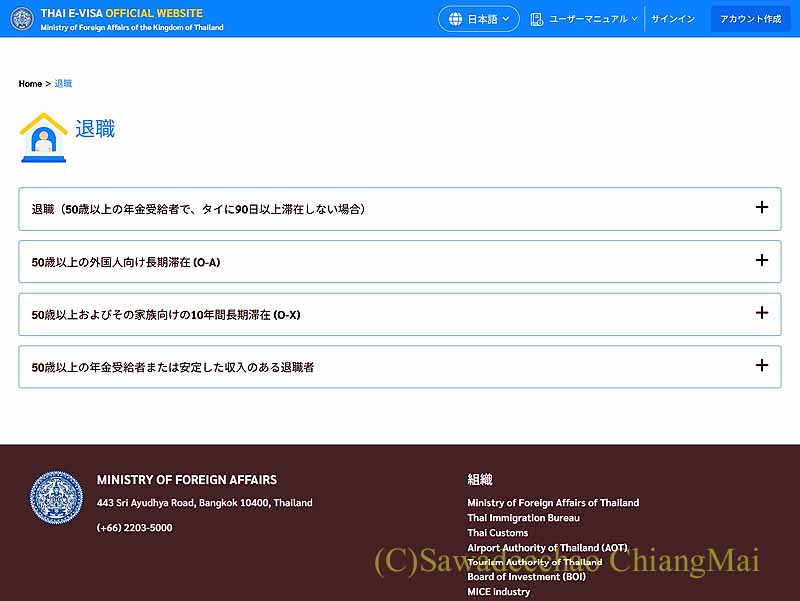Click the globe language icon
This screenshot has height=601, width=800.
[455, 19]
